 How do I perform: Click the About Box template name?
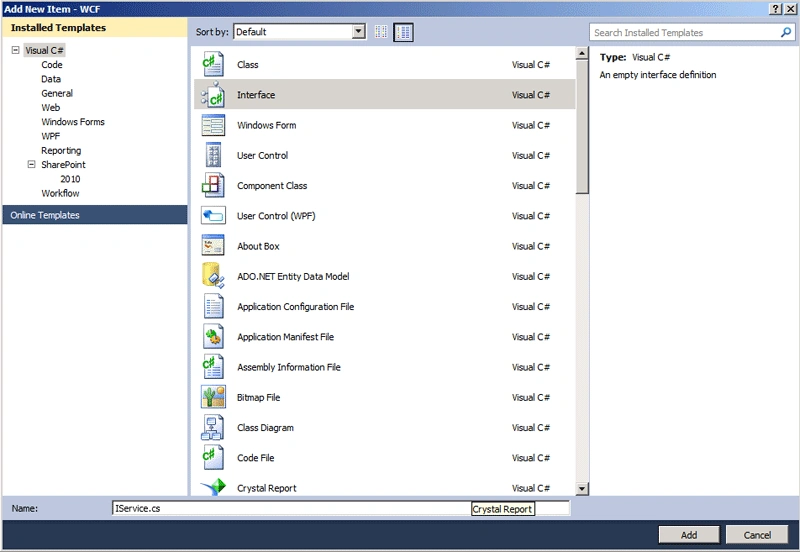coord(258,246)
